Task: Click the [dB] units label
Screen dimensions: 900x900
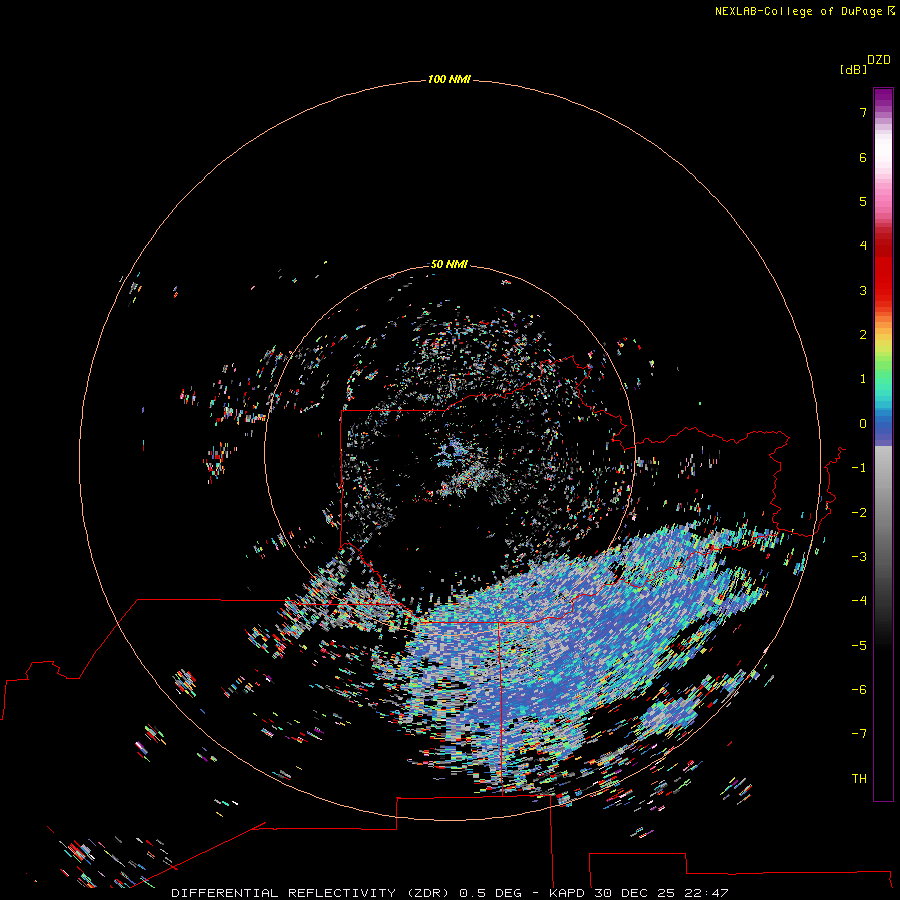Action: coord(853,69)
